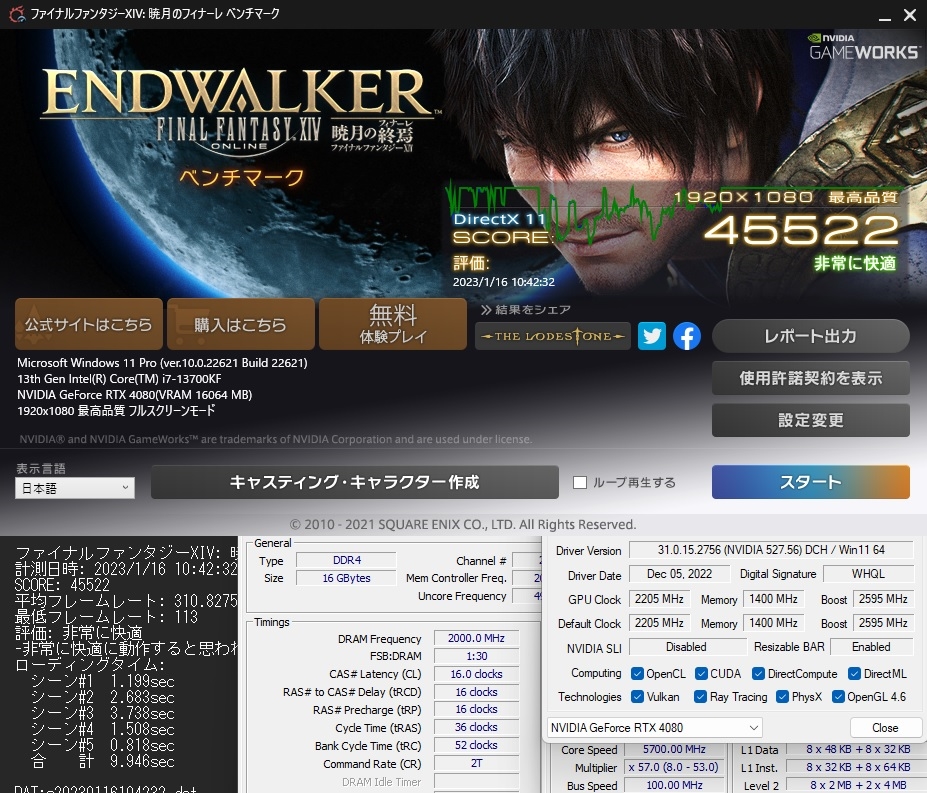Image resolution: width=927 pixels, height=793 pixels.
Task: Click NVIDIA GeForce RTX 4080(VRAM 16064 MB) line
Action: (134, 394)
